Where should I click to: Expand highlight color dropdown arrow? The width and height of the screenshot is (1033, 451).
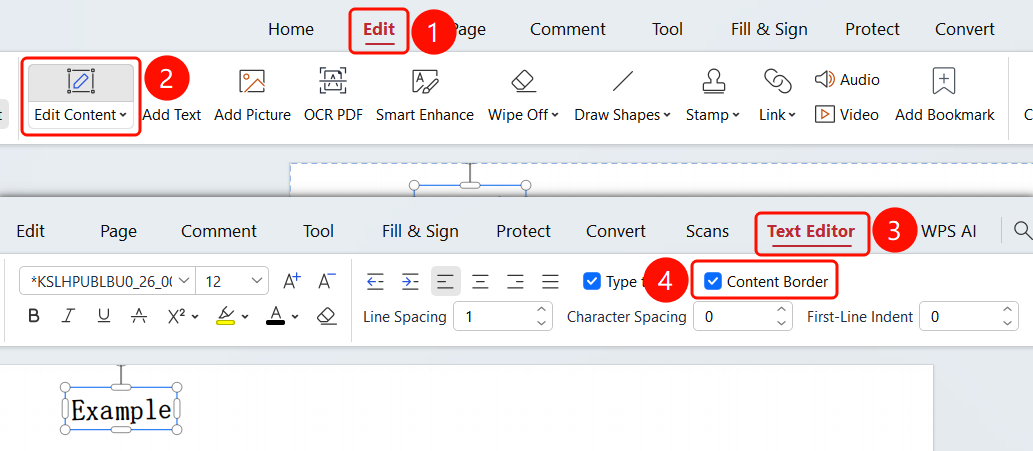(x=245, y=317)
